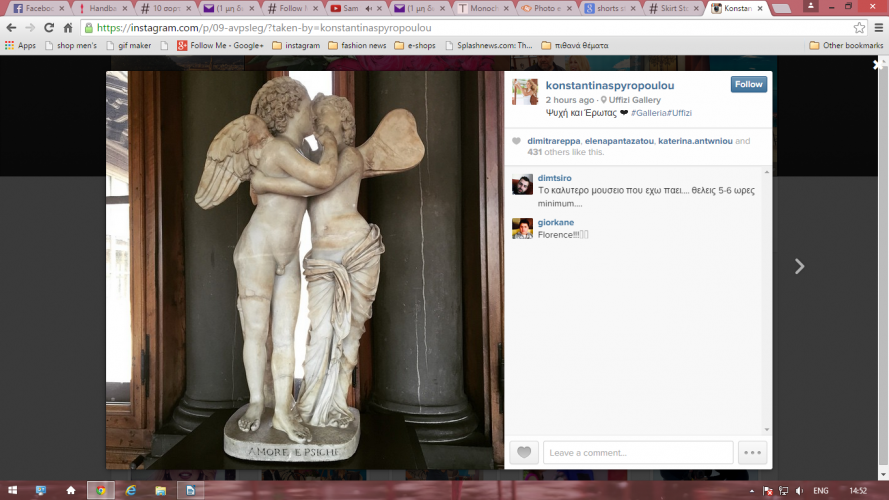This screenshot has height=500, width=889.
Task: Open the Chrome menu
Action: point(879,28)
